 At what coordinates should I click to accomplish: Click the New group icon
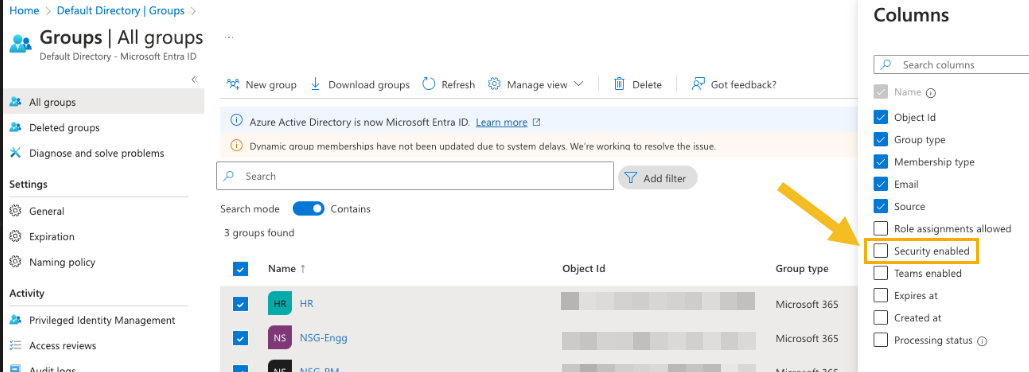click(233, 84)
